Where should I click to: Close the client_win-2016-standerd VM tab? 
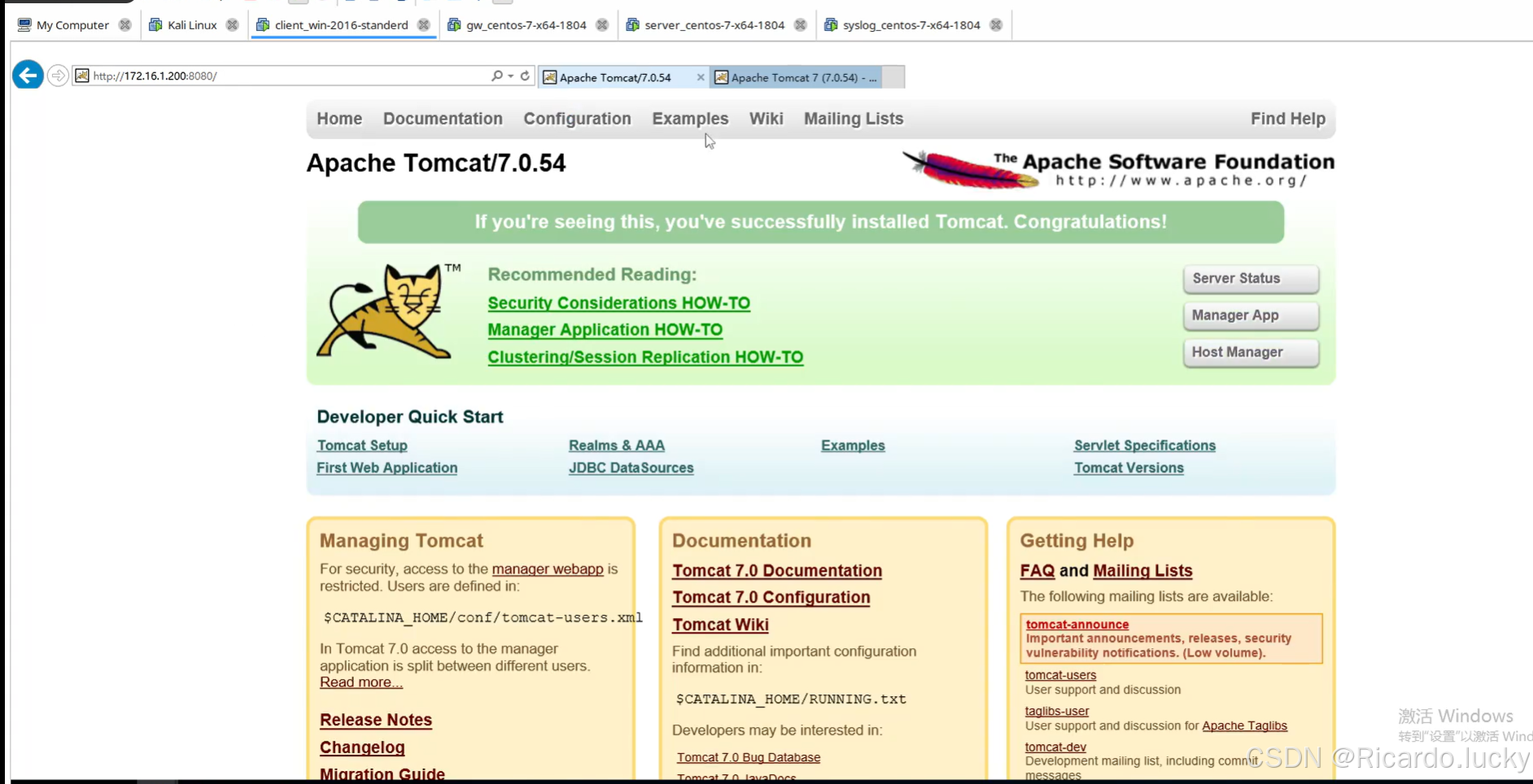point(424,25)
